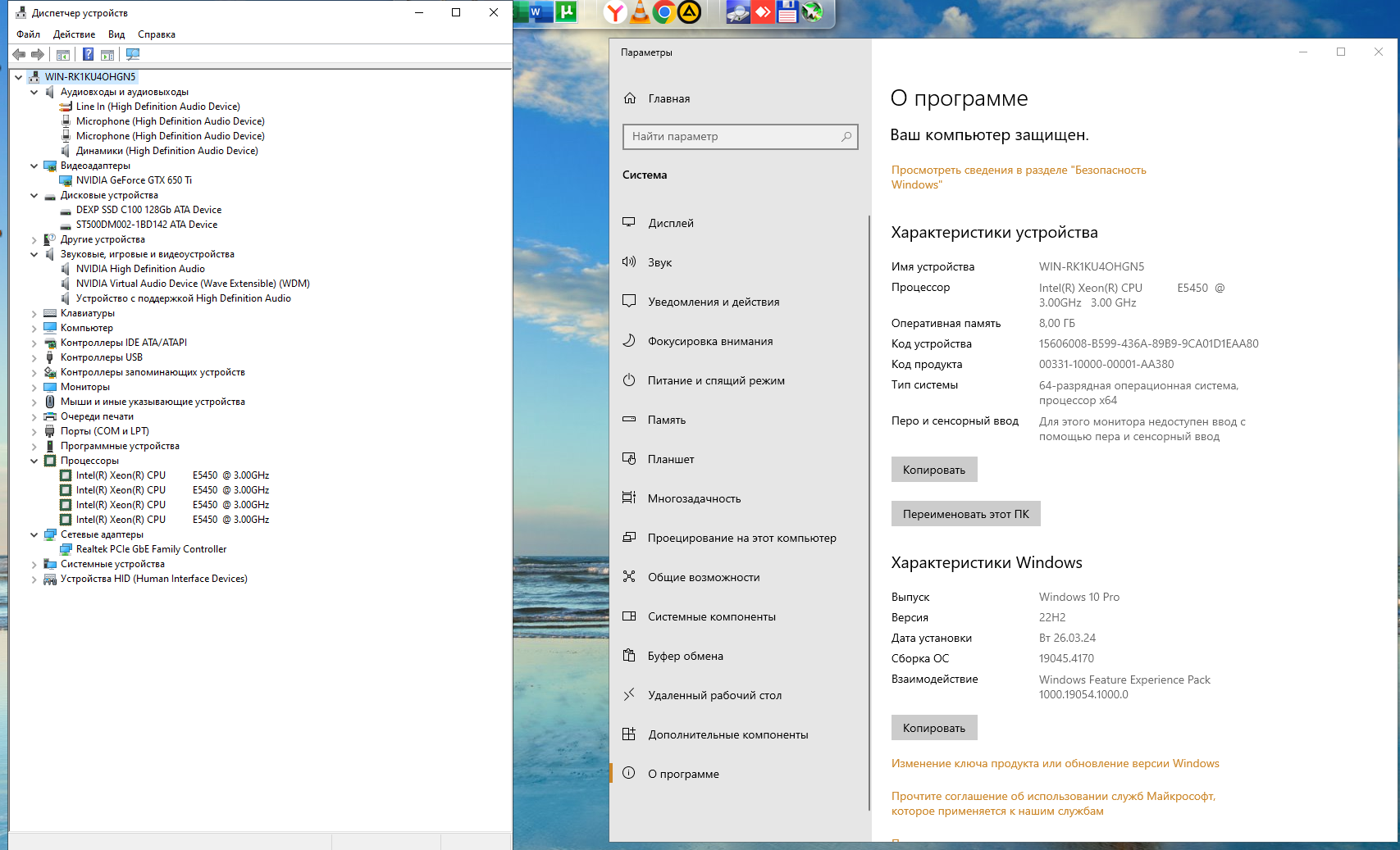Open the Вид menu in Device Manager
The height and width of the screenshot is (850, 1400).
pos(116,34)
